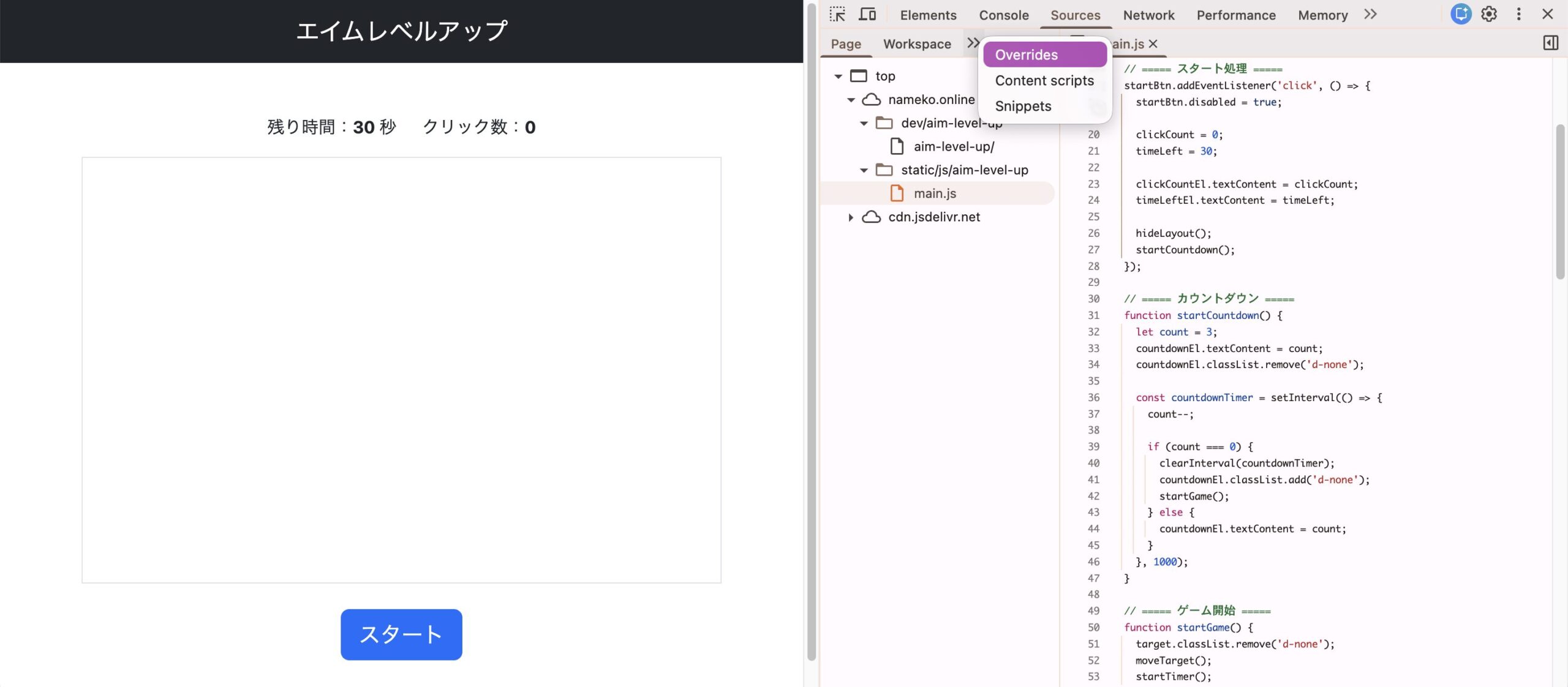Toggle the debugger sidebar panel icon
The image size is (1568, 687).
tap(1550, 43)
